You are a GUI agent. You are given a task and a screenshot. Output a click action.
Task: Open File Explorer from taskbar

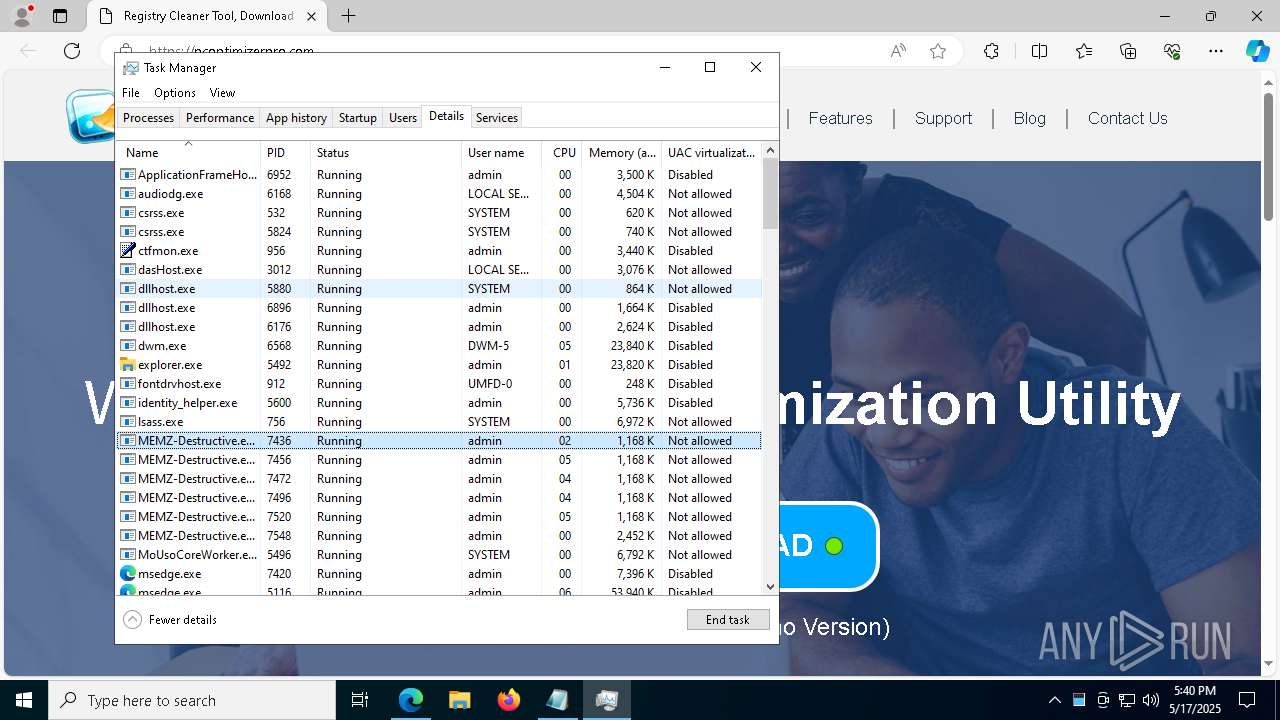459,700
